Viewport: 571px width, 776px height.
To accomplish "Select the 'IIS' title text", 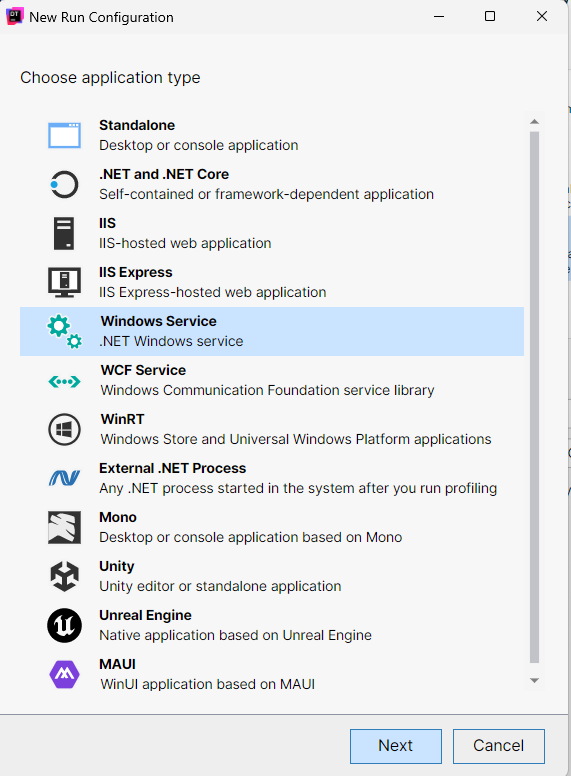I will [107, 223].
